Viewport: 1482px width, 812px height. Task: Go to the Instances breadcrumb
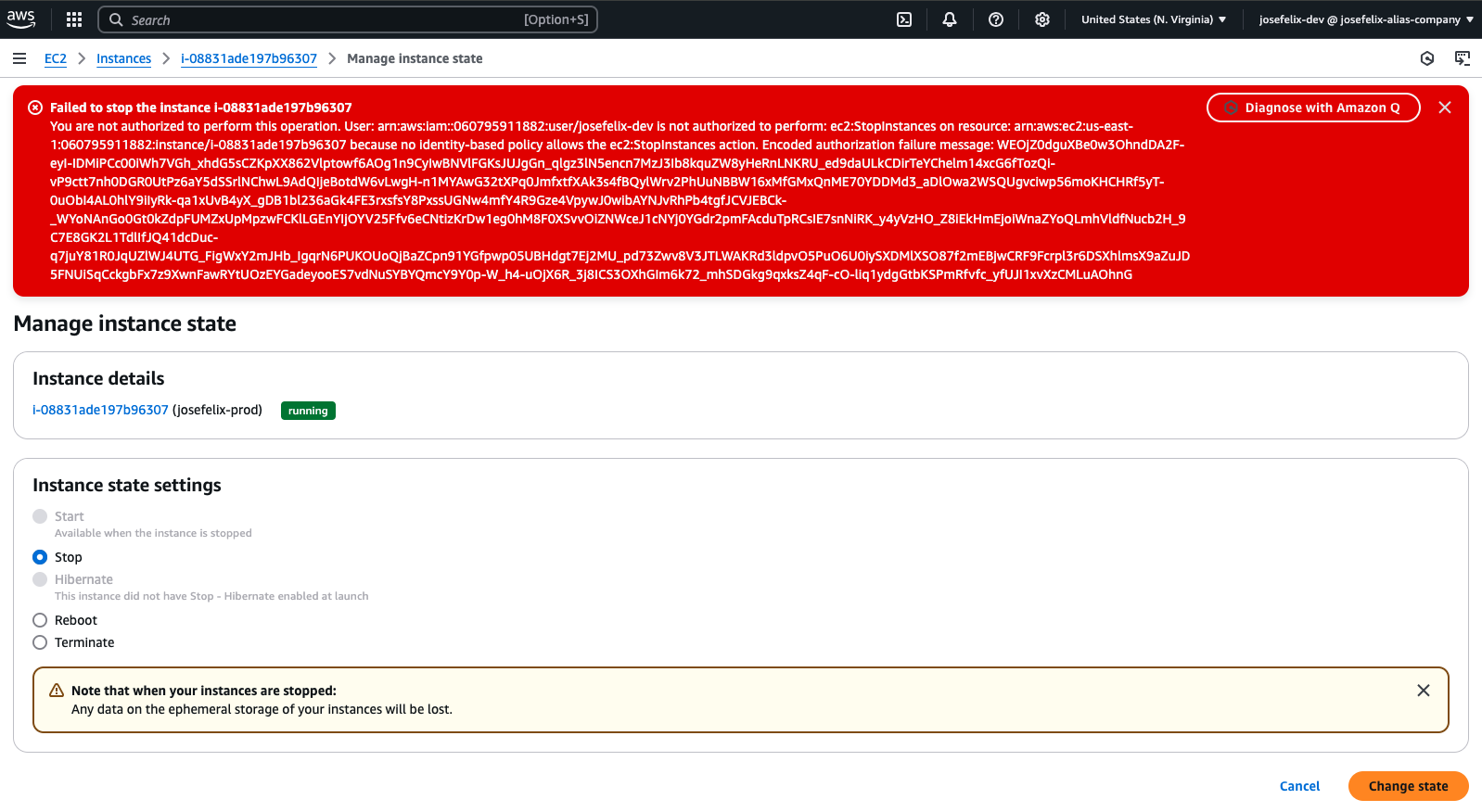[x=123, y=58]
